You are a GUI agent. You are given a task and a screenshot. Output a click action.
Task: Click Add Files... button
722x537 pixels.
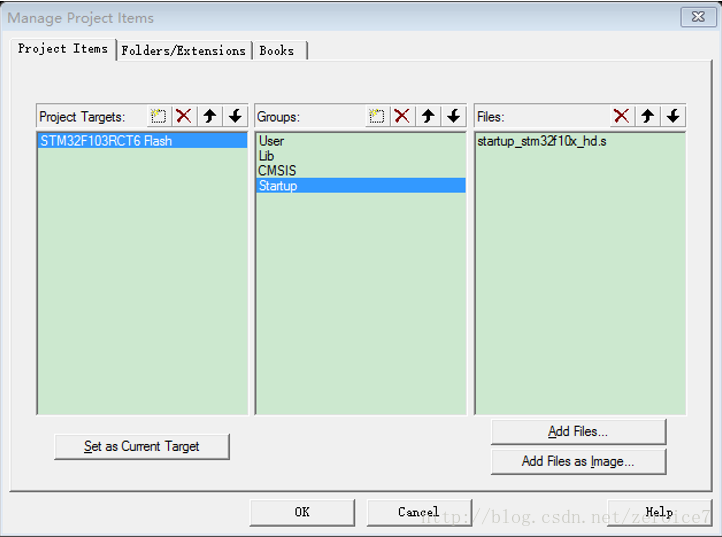[578, 432]
